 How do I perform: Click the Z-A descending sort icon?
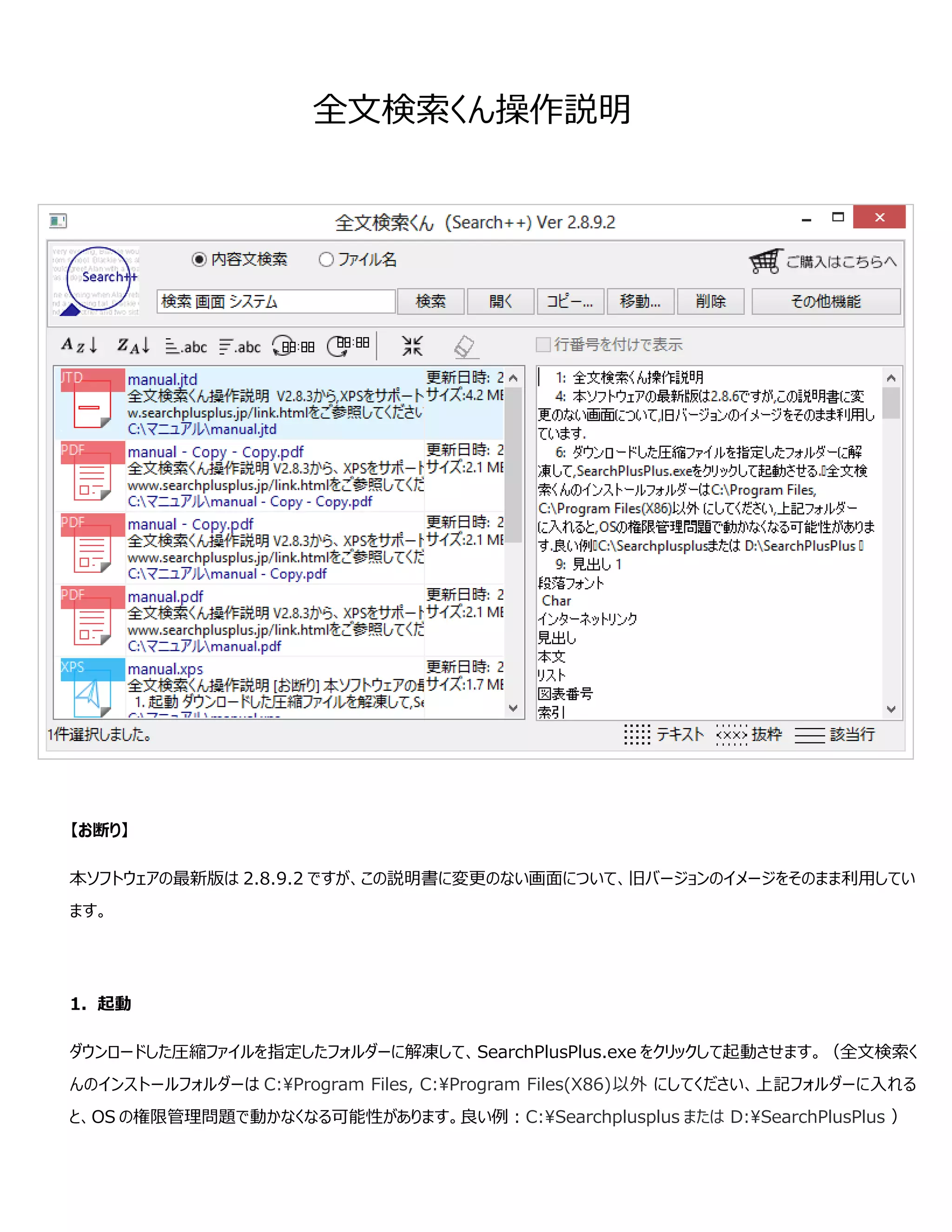[134, 344]
